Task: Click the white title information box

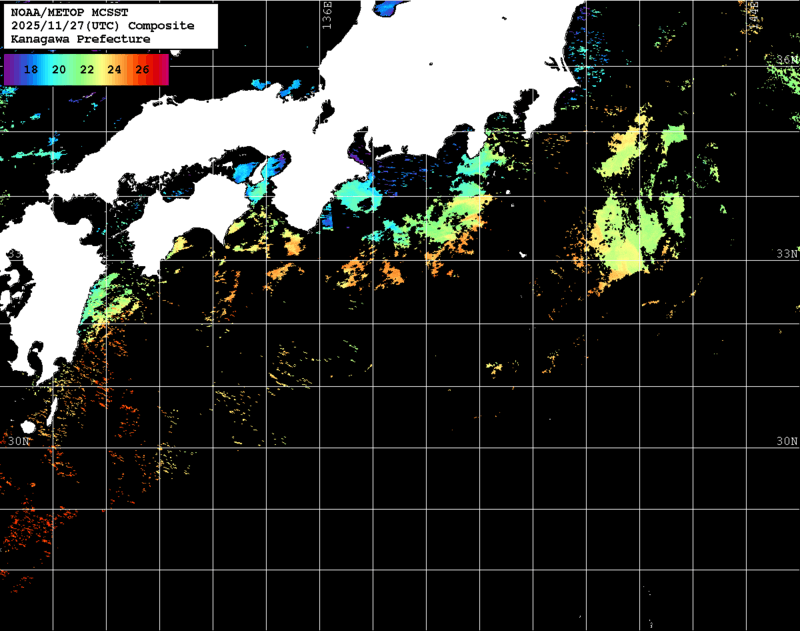Action: point(110,25)
